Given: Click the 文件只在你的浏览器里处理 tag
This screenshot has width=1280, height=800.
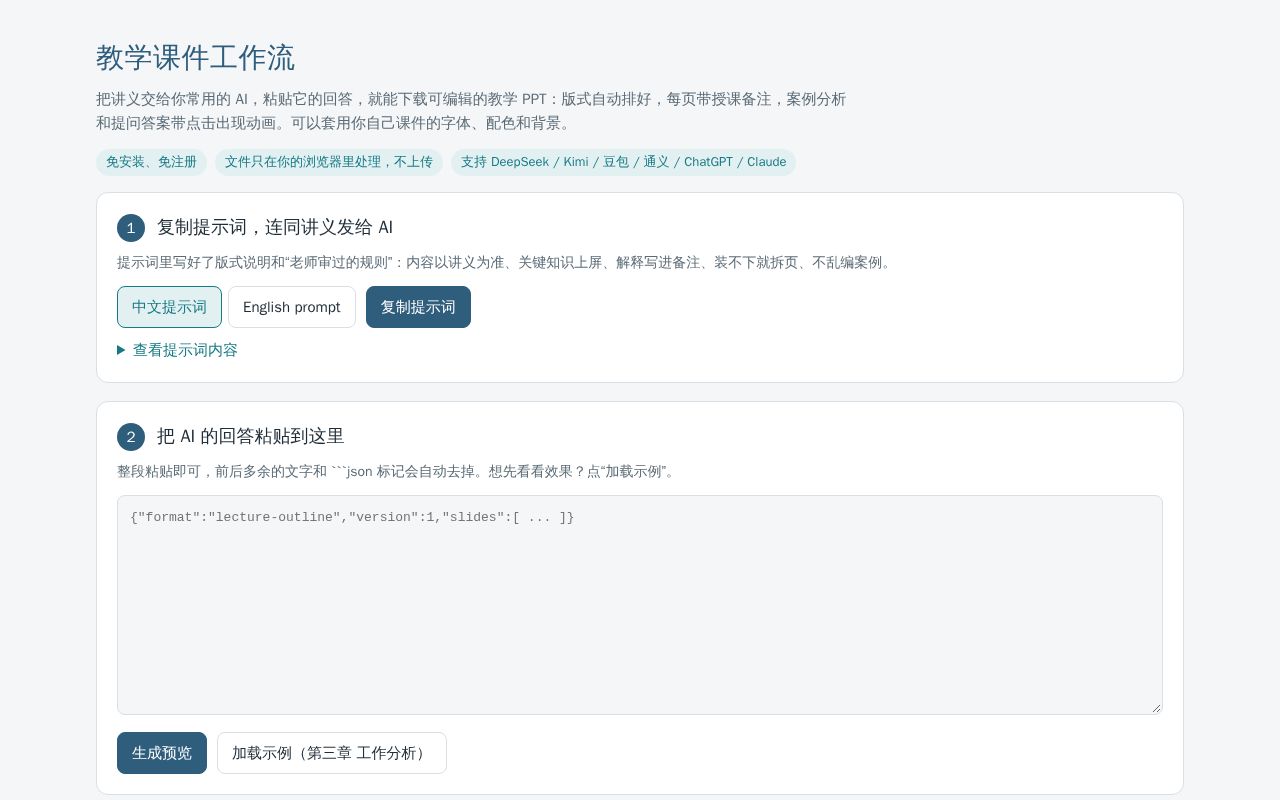Looking at the screenshot, I should pos(329,162).
